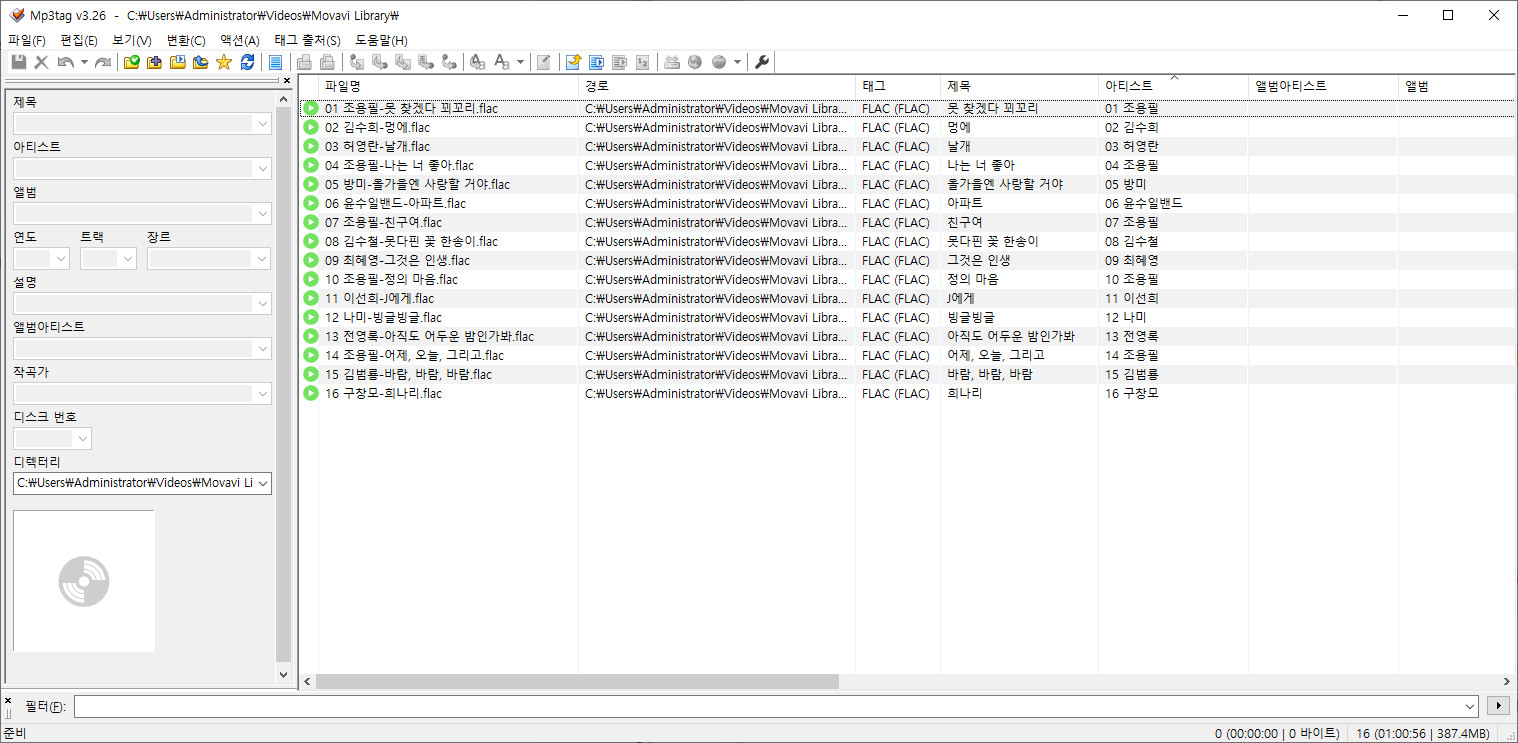Open the Undo history dropdown arrow
The image size is (1518, 743).
click(84, 62)
